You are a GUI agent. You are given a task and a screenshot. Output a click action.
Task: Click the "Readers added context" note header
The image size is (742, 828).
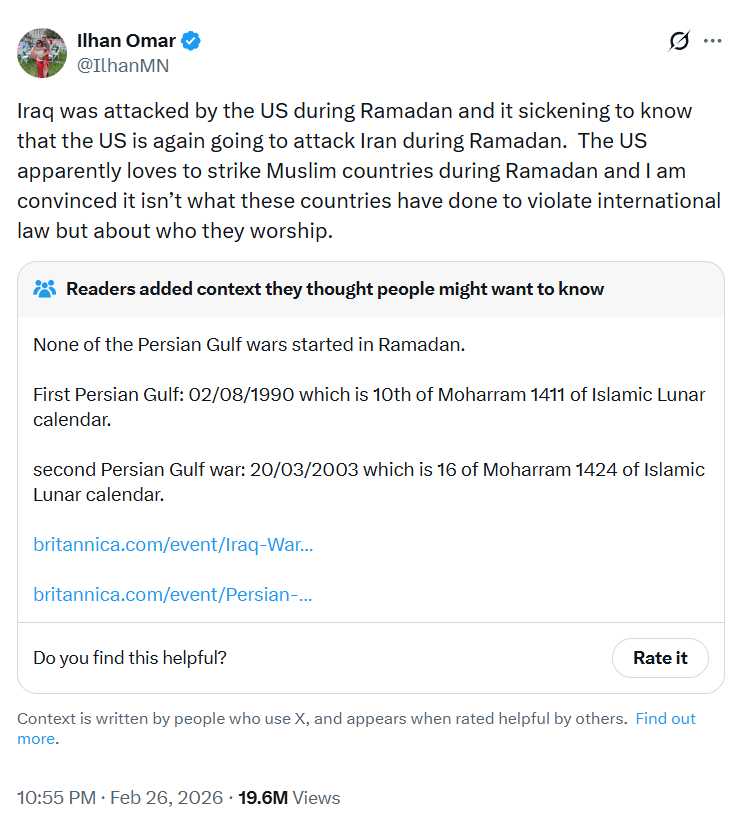(335, 289)
